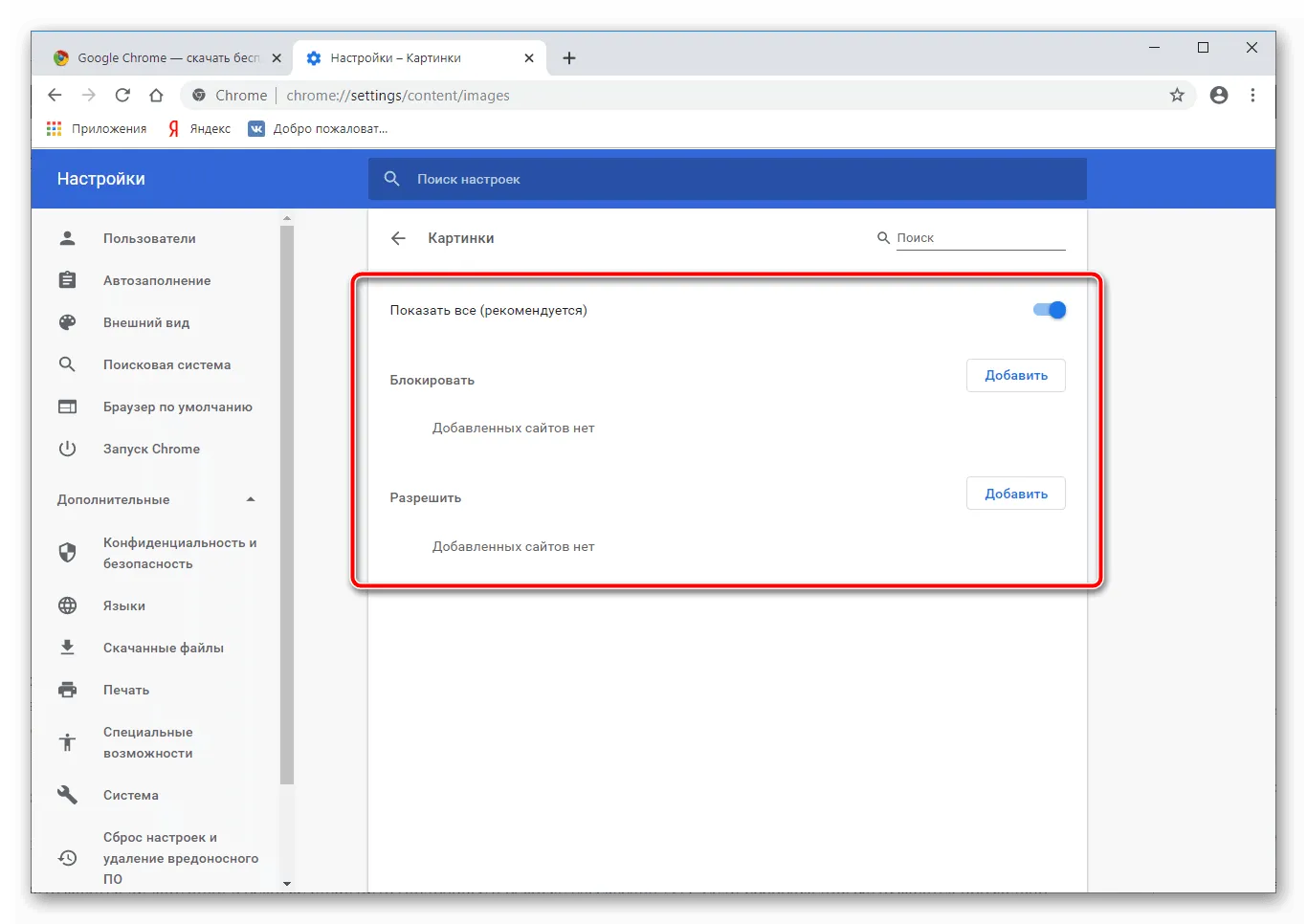The height and width of the screenshot is (924, 1307).
Task: Open the Chrome three-dot menu
Action: point(1252,95)
